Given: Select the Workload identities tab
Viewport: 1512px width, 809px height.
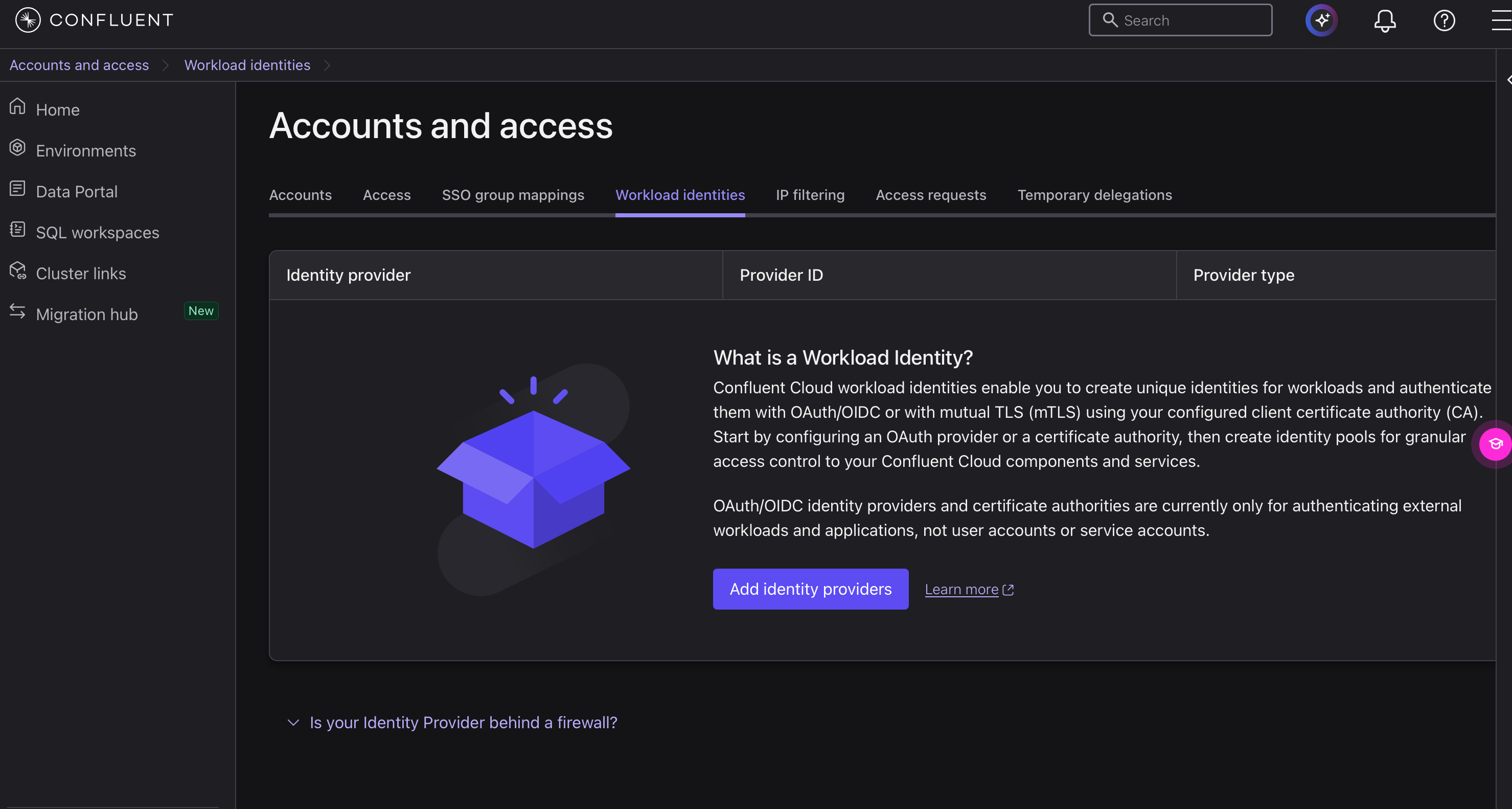Looking at the screenshot, I should click(680, 195).
